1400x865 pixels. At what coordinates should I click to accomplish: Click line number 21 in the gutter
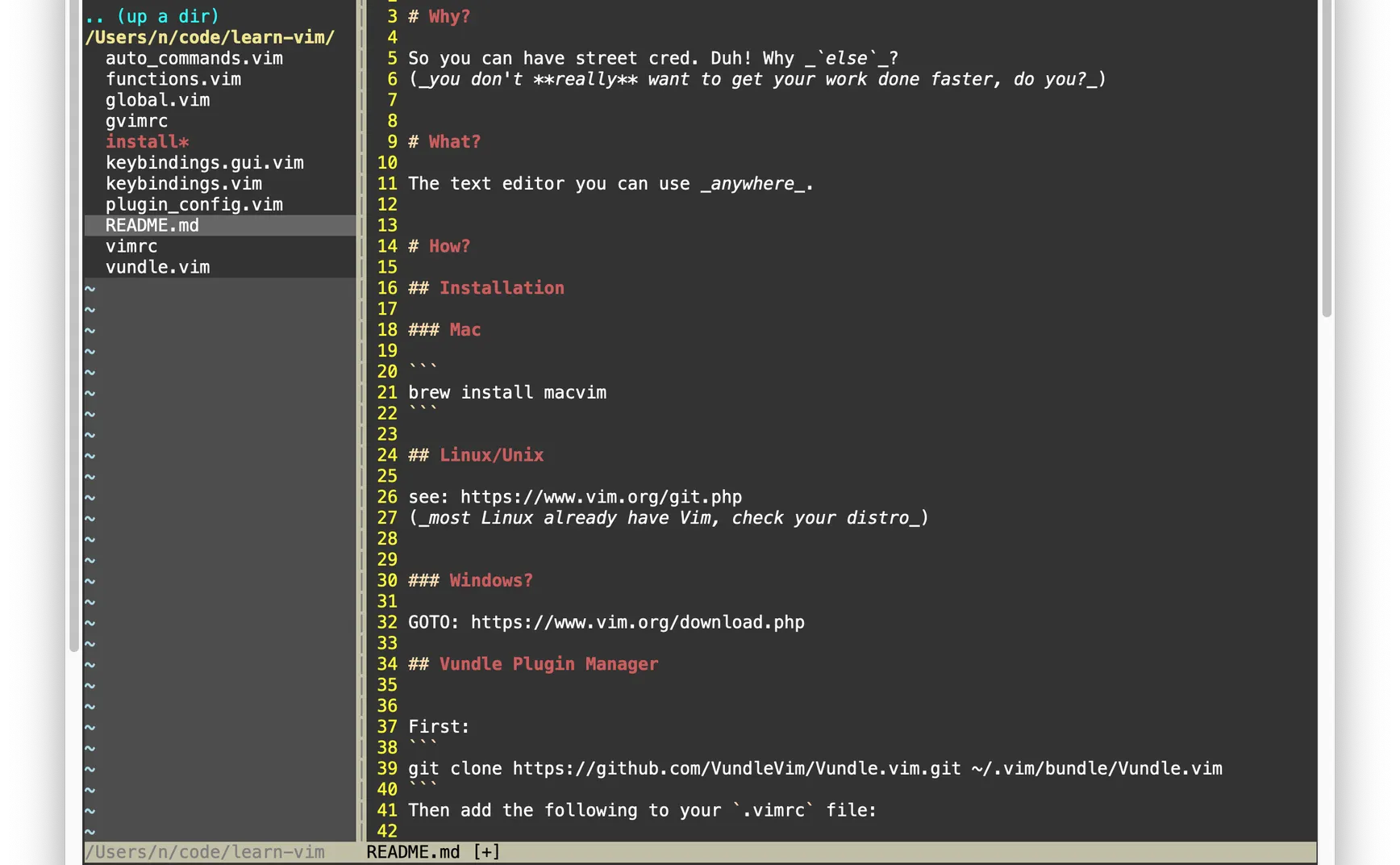pyautogui.click(x=387, y=393)
